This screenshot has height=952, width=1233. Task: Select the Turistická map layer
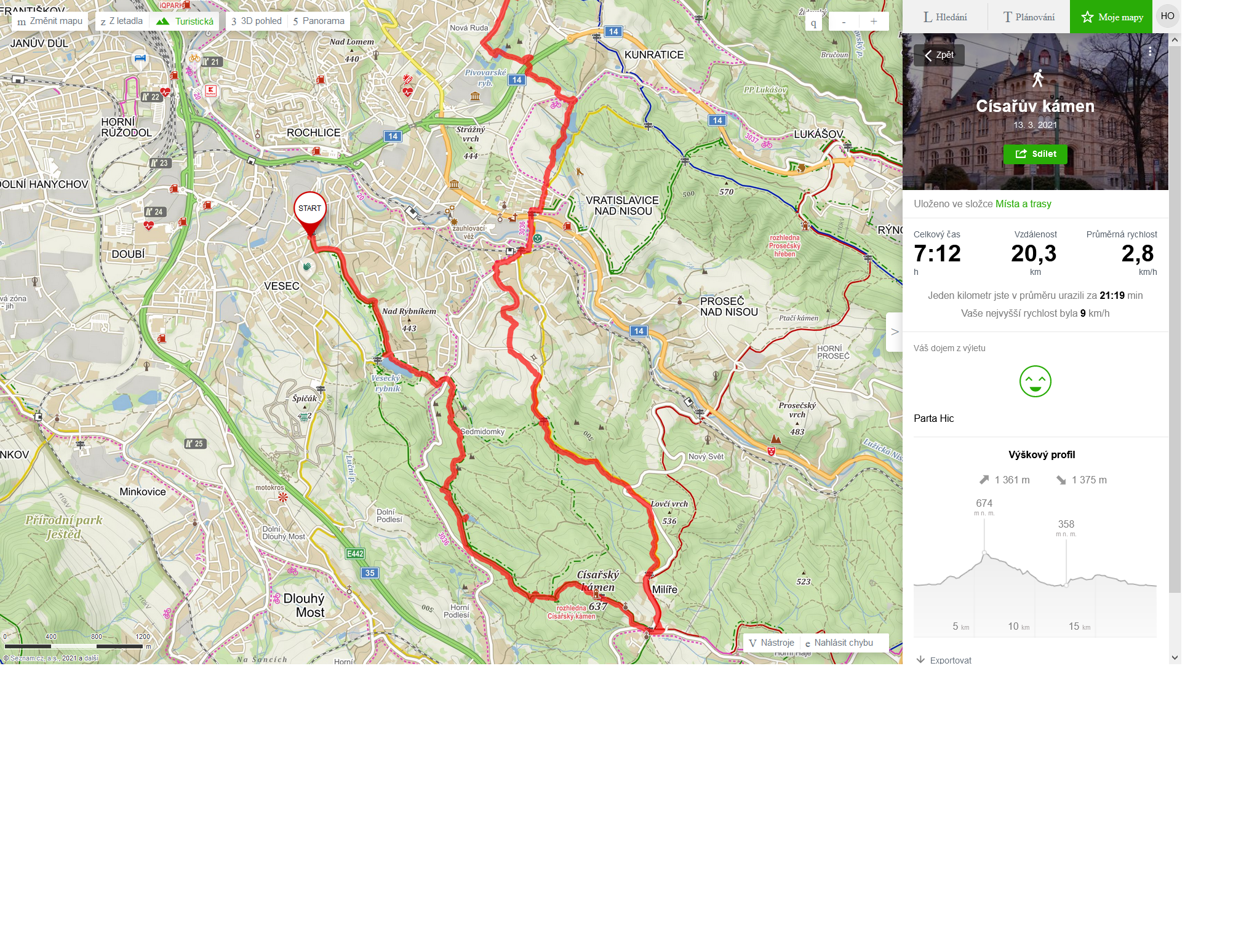[185, 21]
